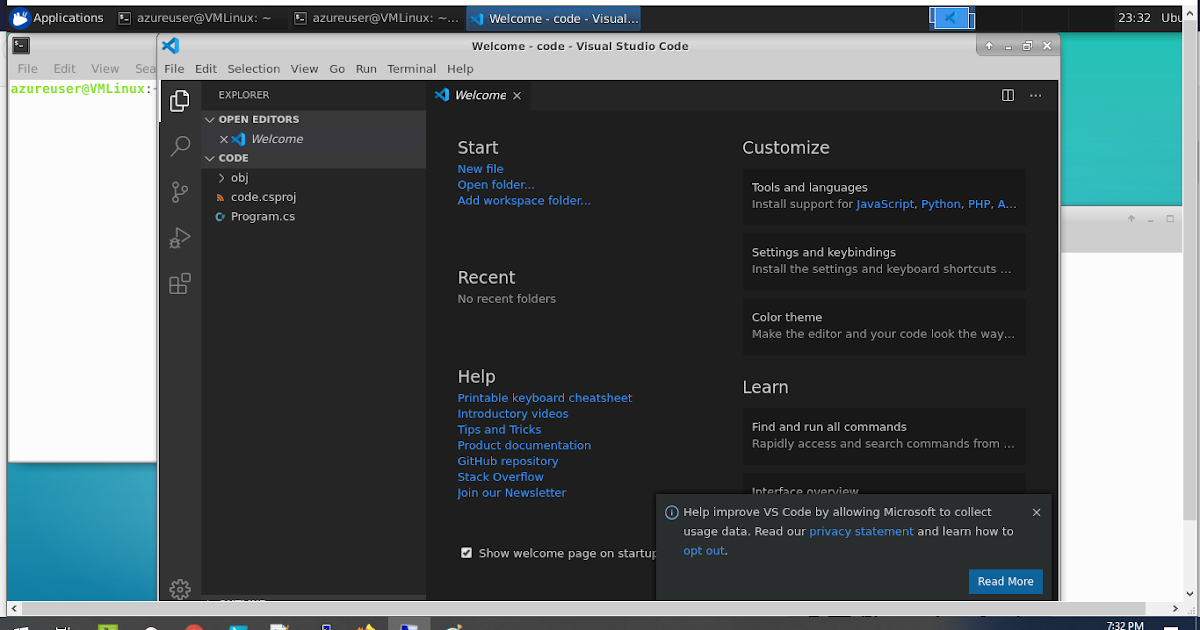Viewport: 1200px width, 630px height.
Task: Open the Extensions view
Action: click(180, 283)
